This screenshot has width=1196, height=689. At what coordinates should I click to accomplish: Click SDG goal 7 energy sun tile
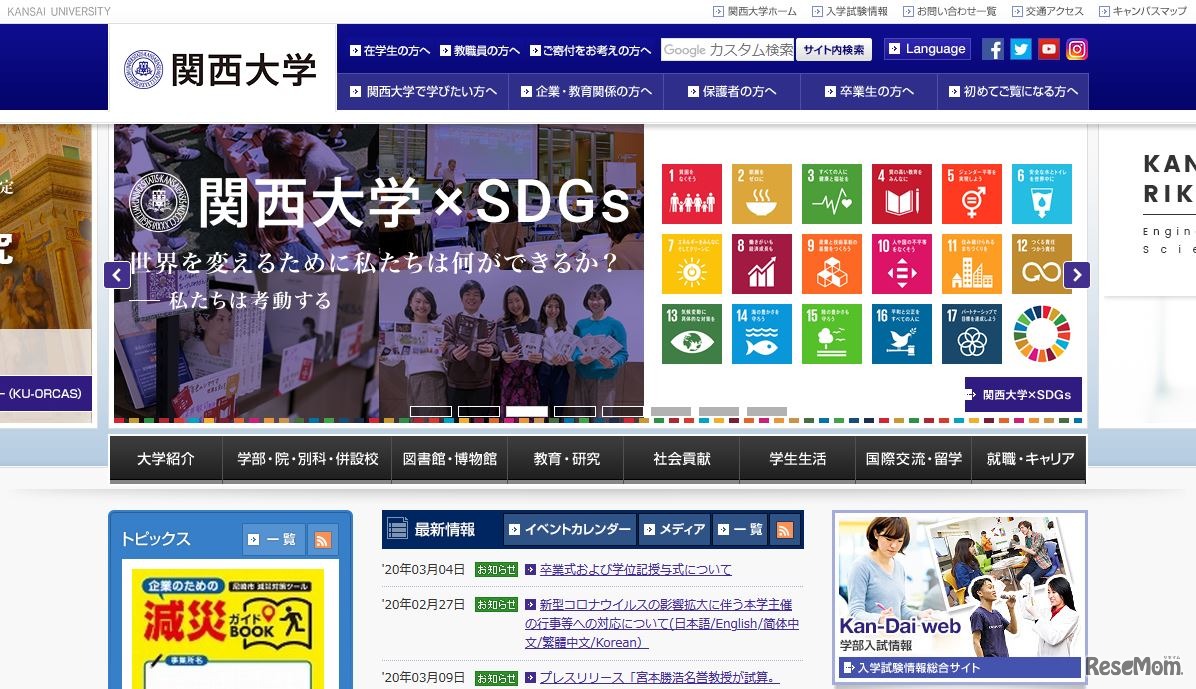tap(692, 264)
